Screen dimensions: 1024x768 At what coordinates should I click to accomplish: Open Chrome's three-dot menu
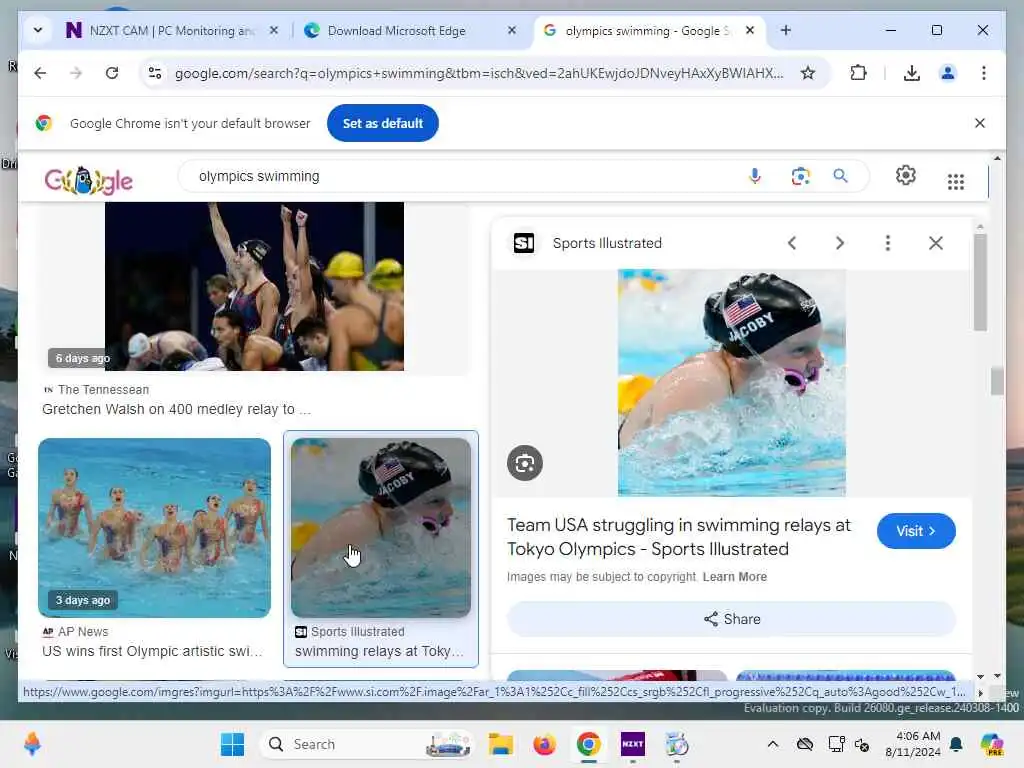pos(984,73)
